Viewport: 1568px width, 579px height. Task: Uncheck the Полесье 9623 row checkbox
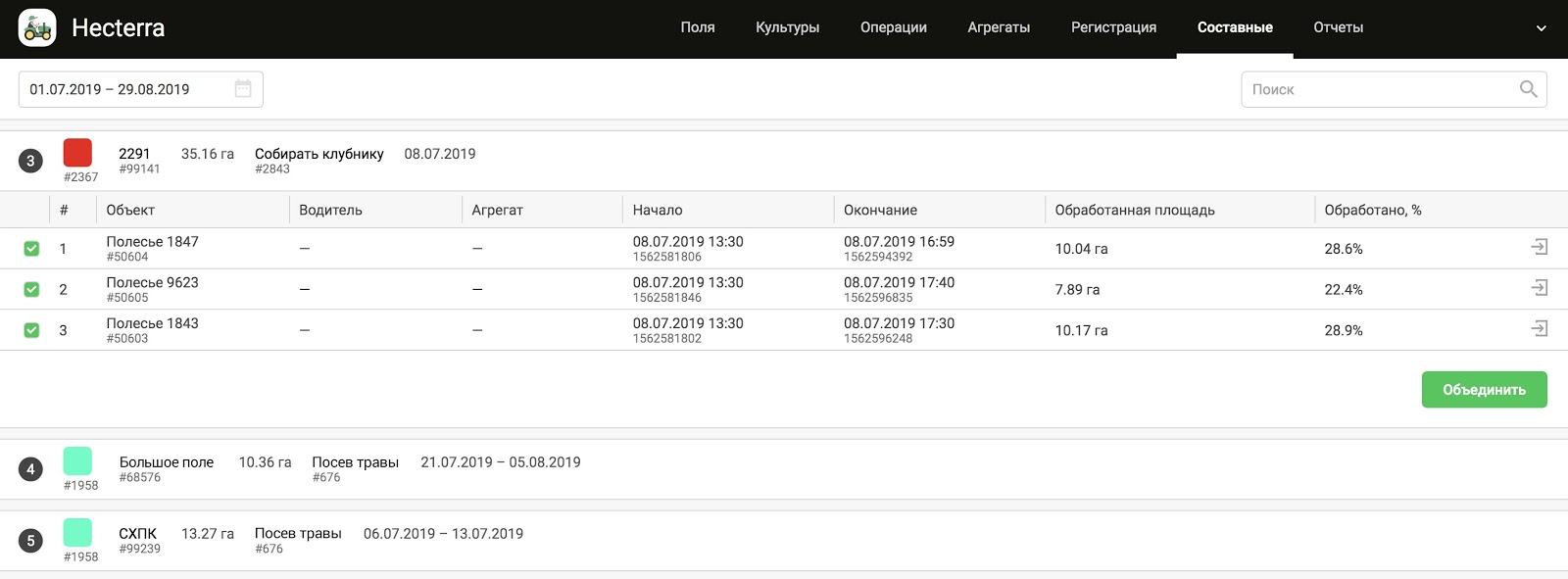click(31, 290)
